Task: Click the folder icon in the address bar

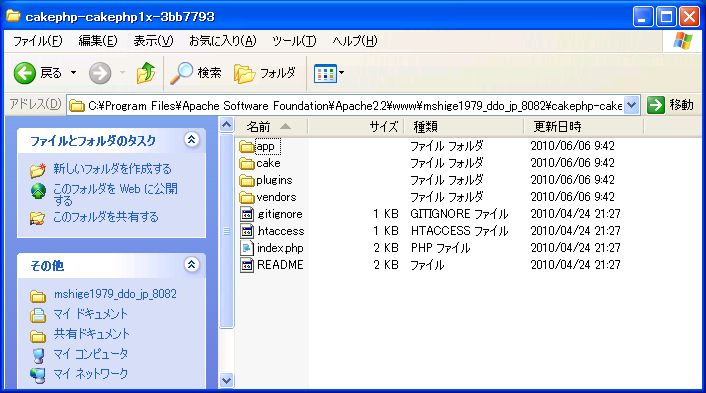Action: [77, 106]
